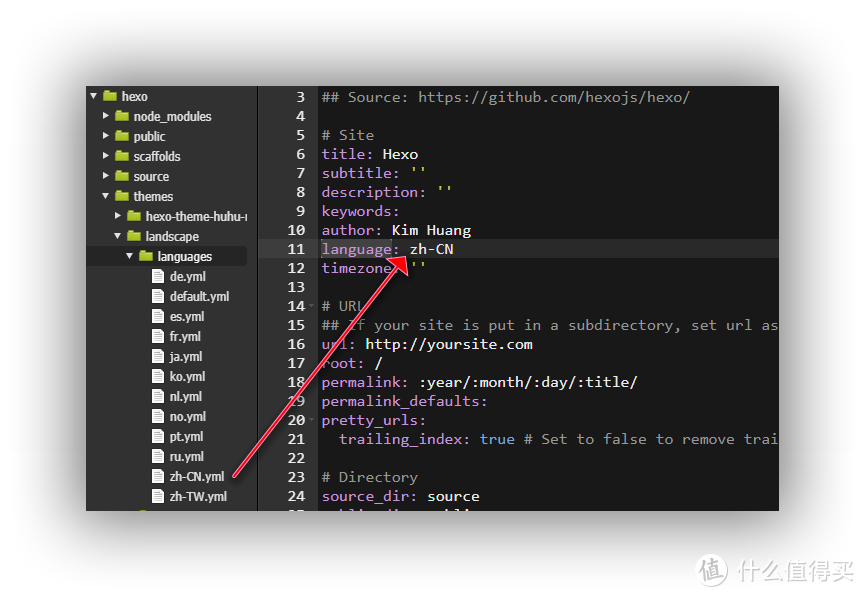Expand the source folder arrow
This screenshot has width=865, height=597.
point(106,176)
